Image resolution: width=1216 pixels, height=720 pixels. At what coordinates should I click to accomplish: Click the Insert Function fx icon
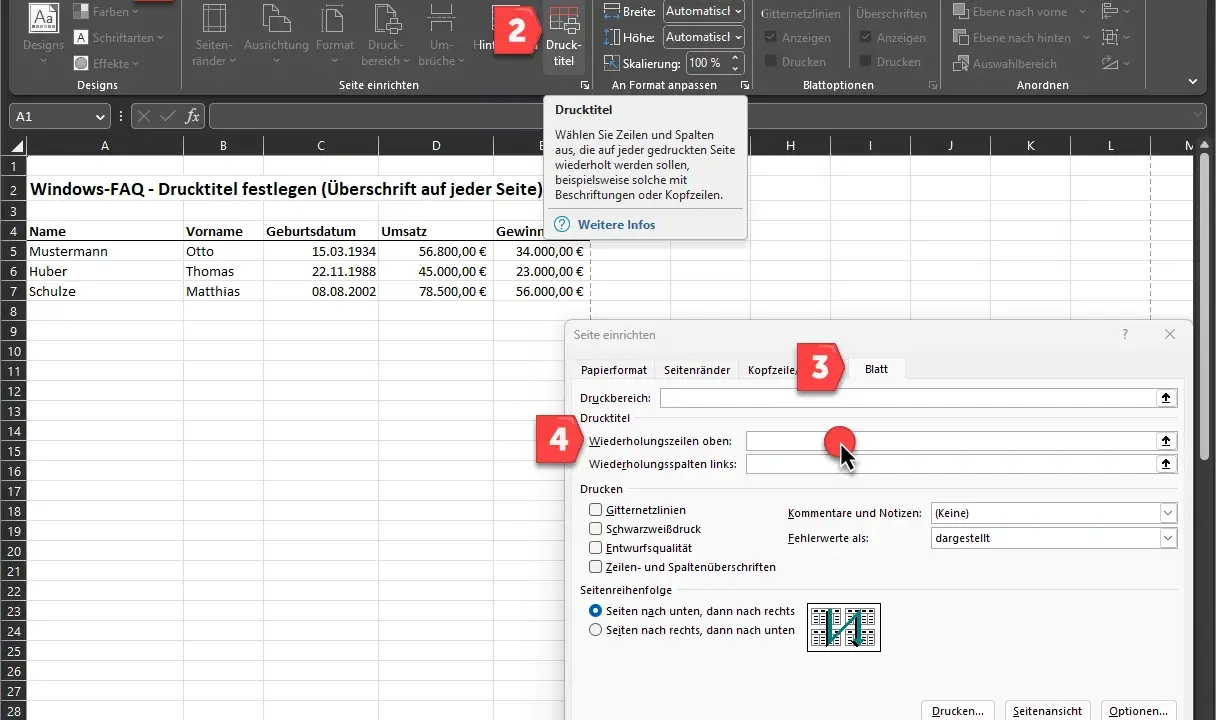[193, 117]
